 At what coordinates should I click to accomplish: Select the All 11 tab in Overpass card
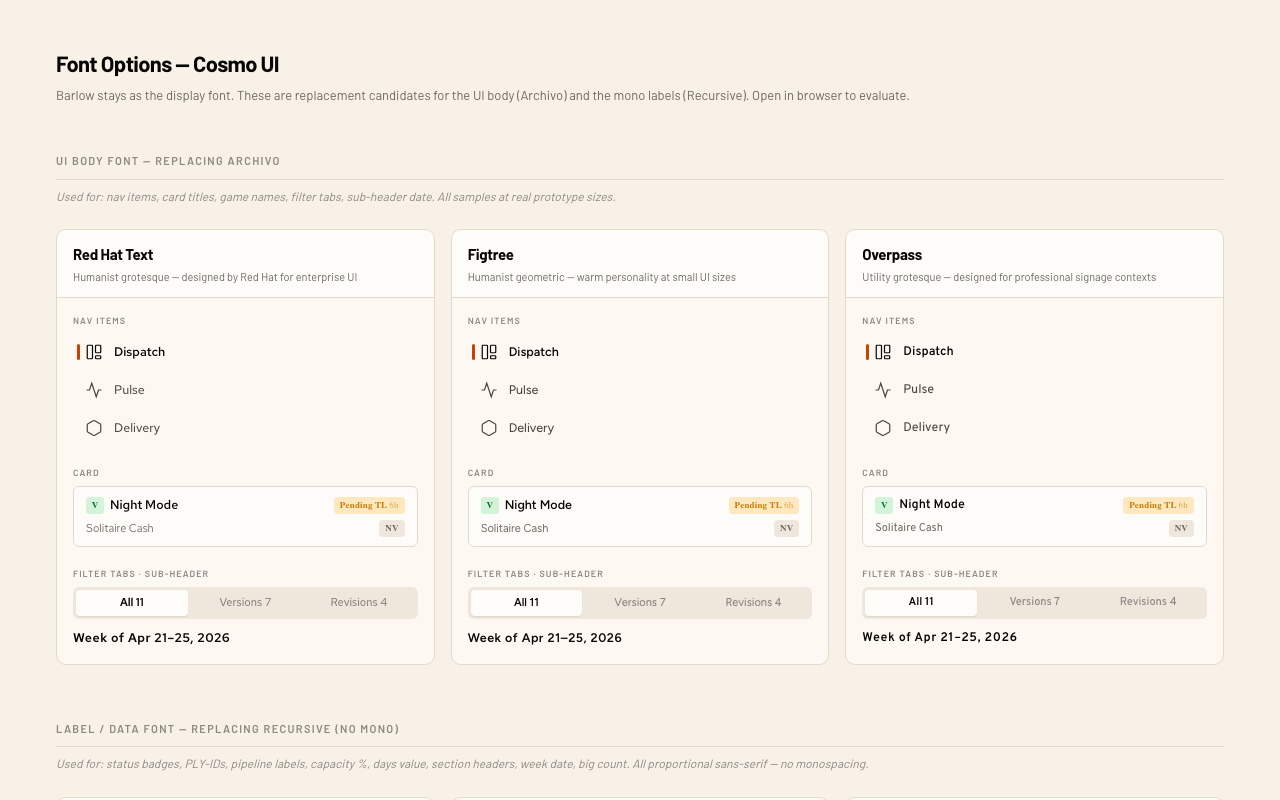[921, 602]
